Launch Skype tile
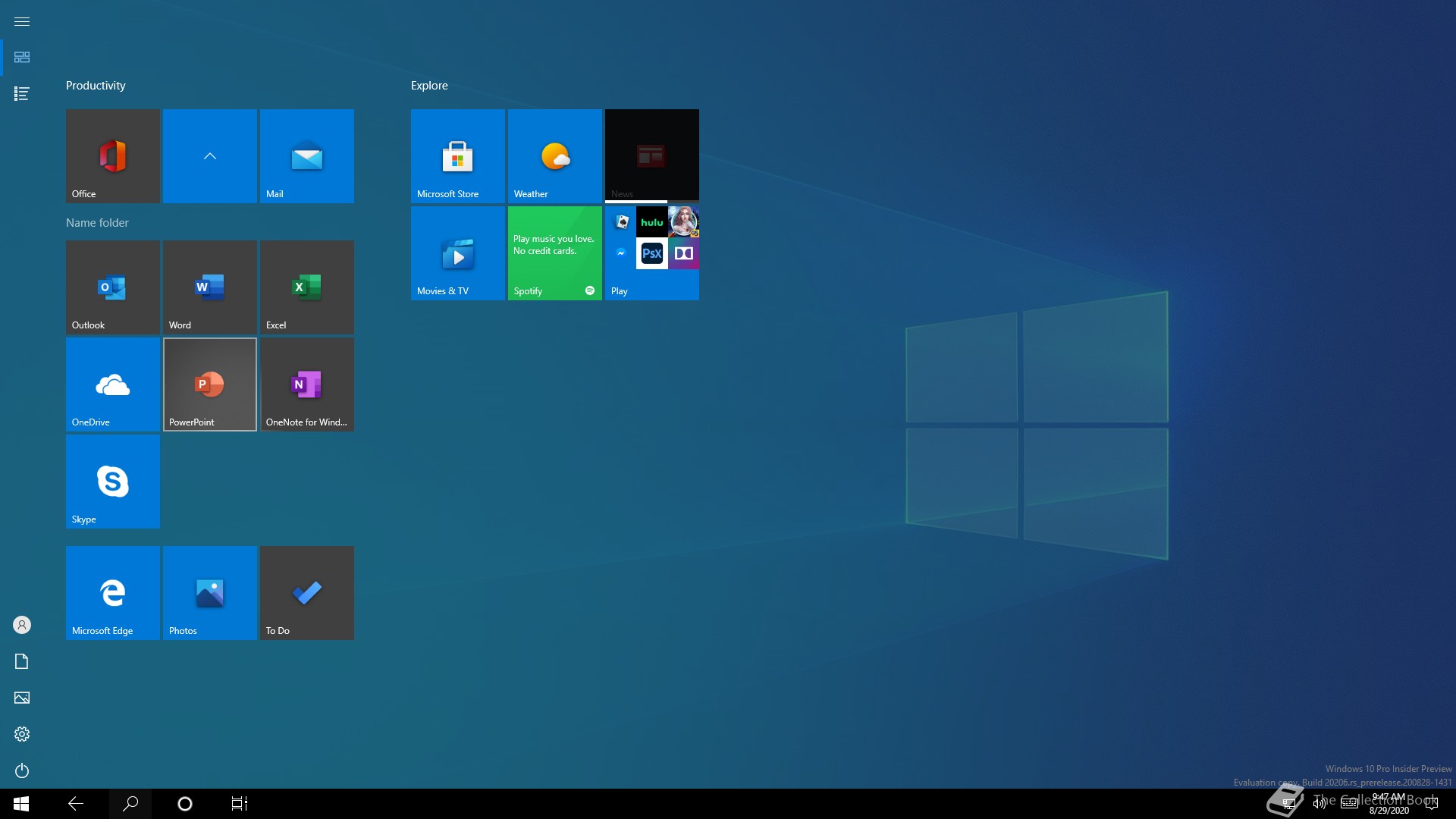 pos(112,481)
